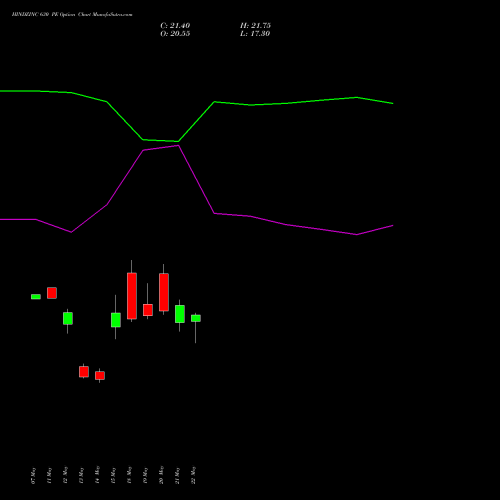The width and height of the screenshot is (500, 500).
Task: Click the green candle for 15 May
Action: (116, 320)
